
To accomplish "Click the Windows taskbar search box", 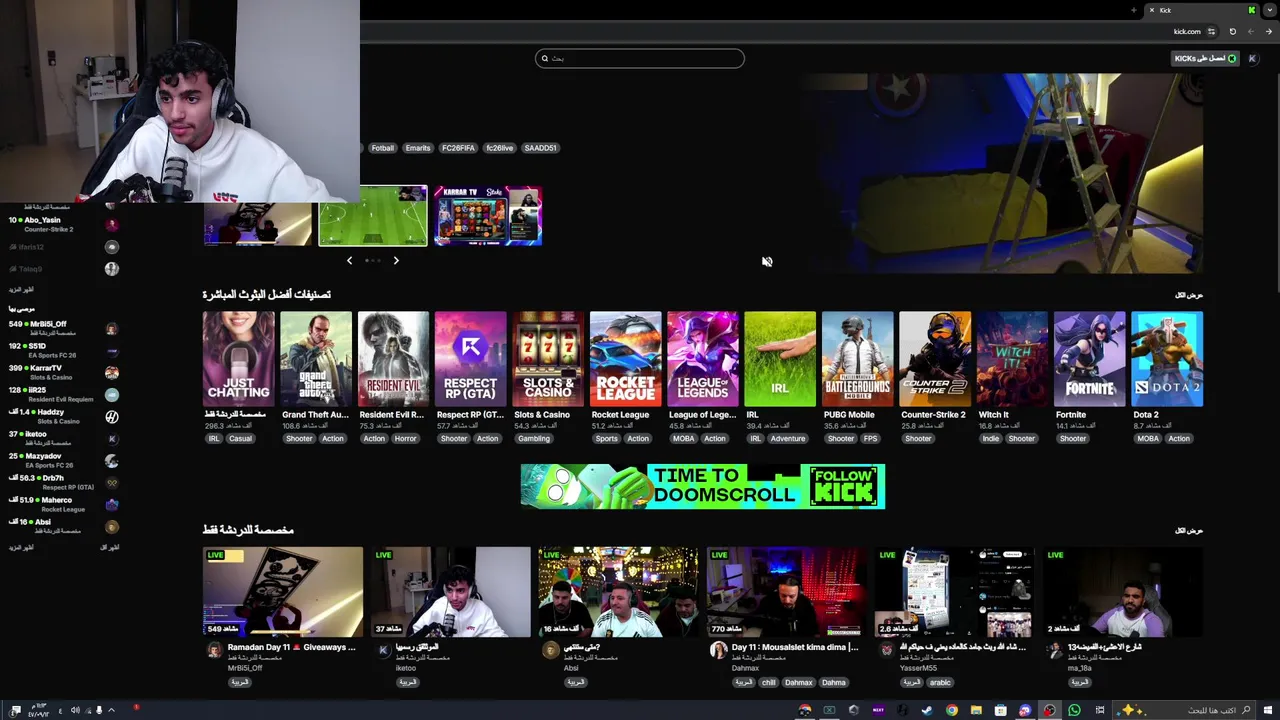I will click(1182, 710).
